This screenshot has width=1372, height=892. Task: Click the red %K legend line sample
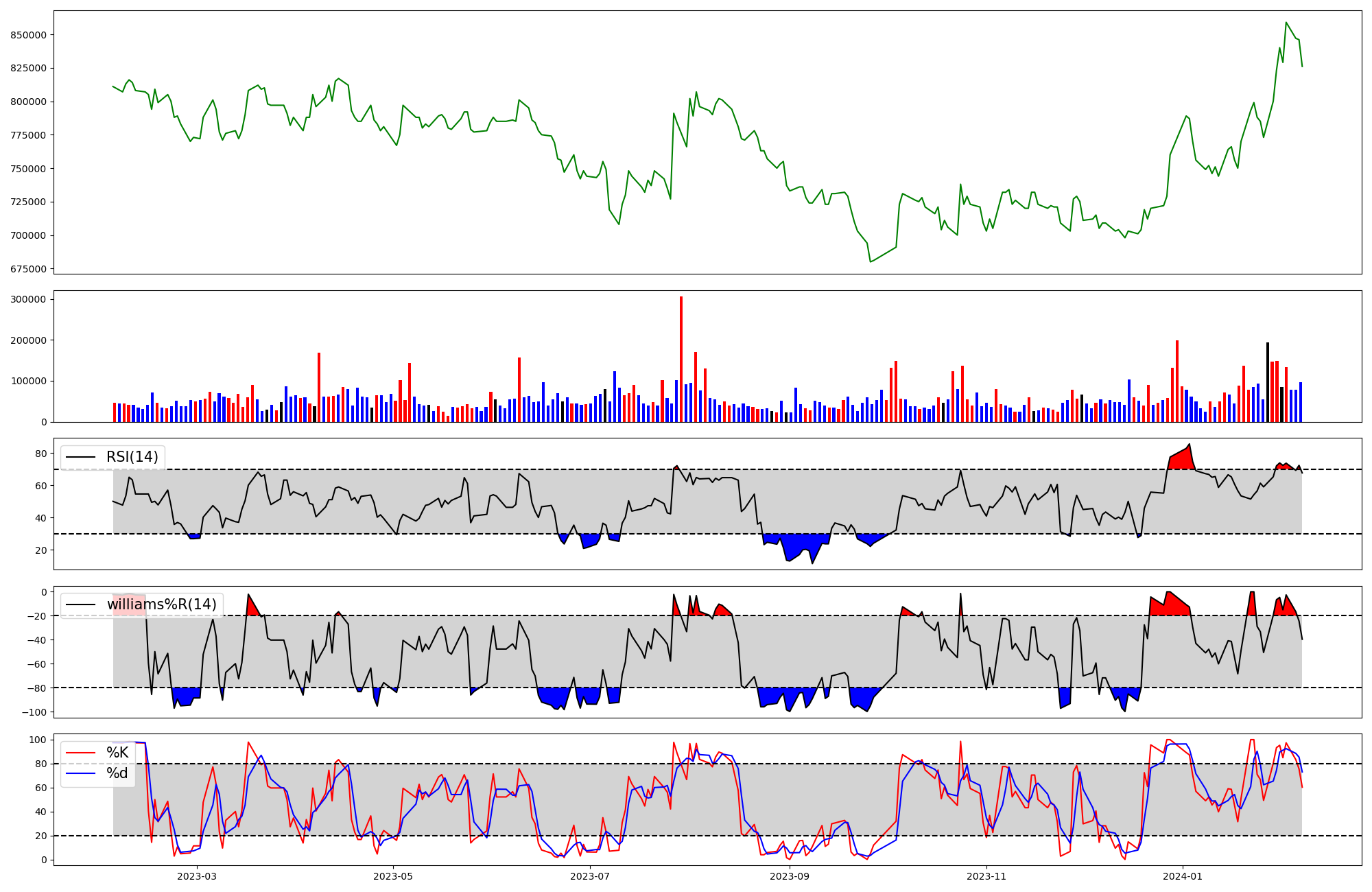[81, 753]
